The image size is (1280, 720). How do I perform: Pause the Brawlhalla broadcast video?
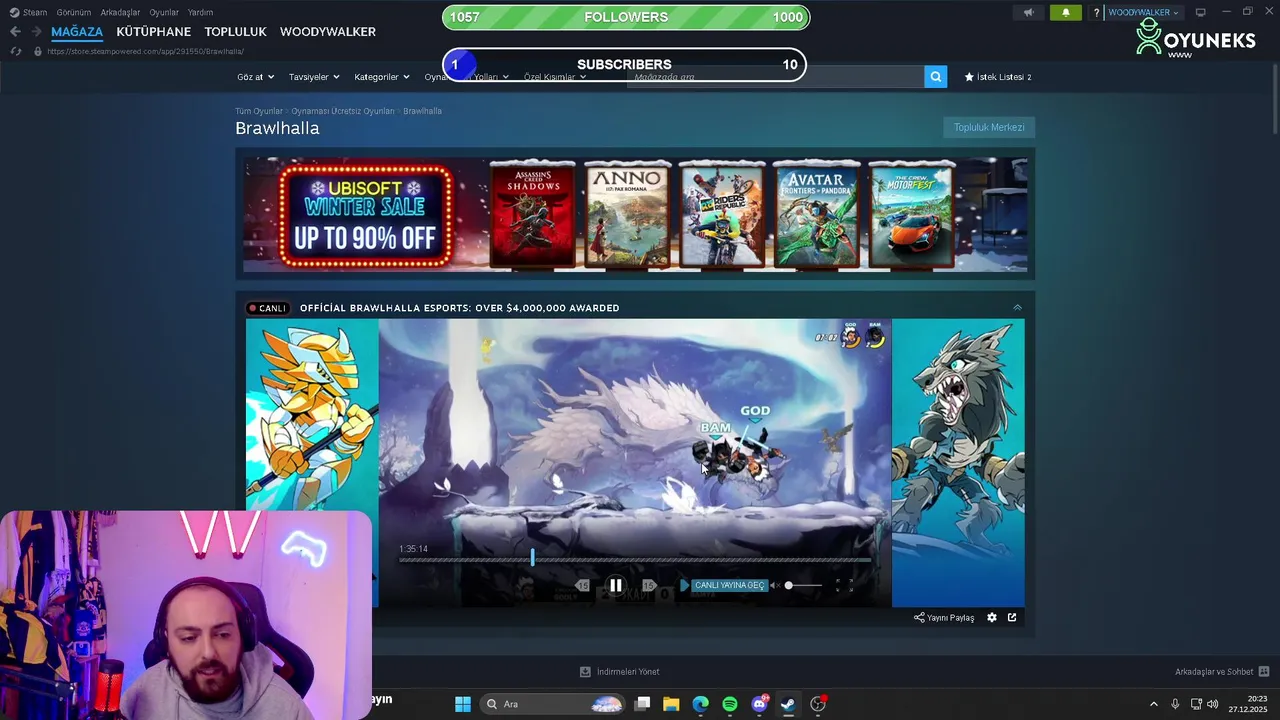[x=615, y=585]
